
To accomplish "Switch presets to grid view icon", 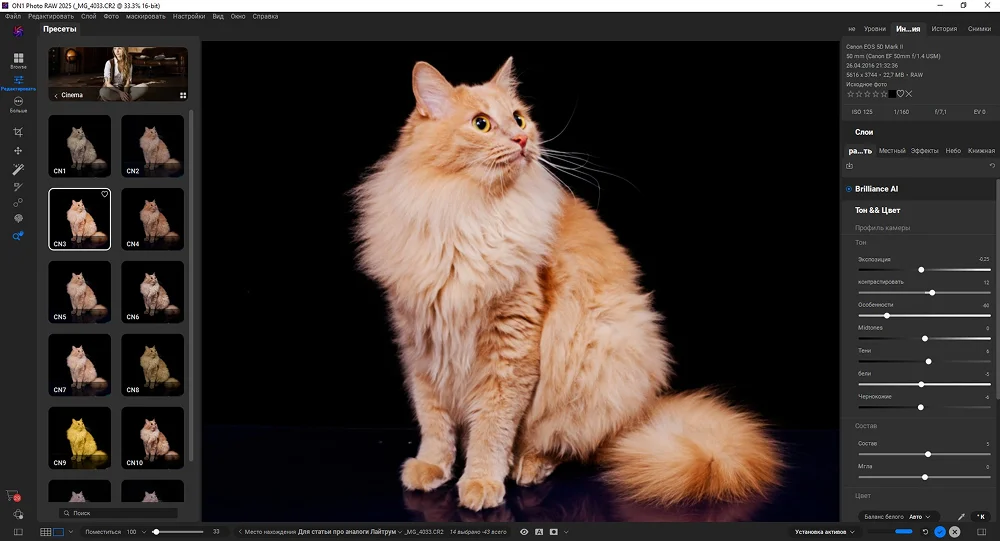I will point(183,96).
